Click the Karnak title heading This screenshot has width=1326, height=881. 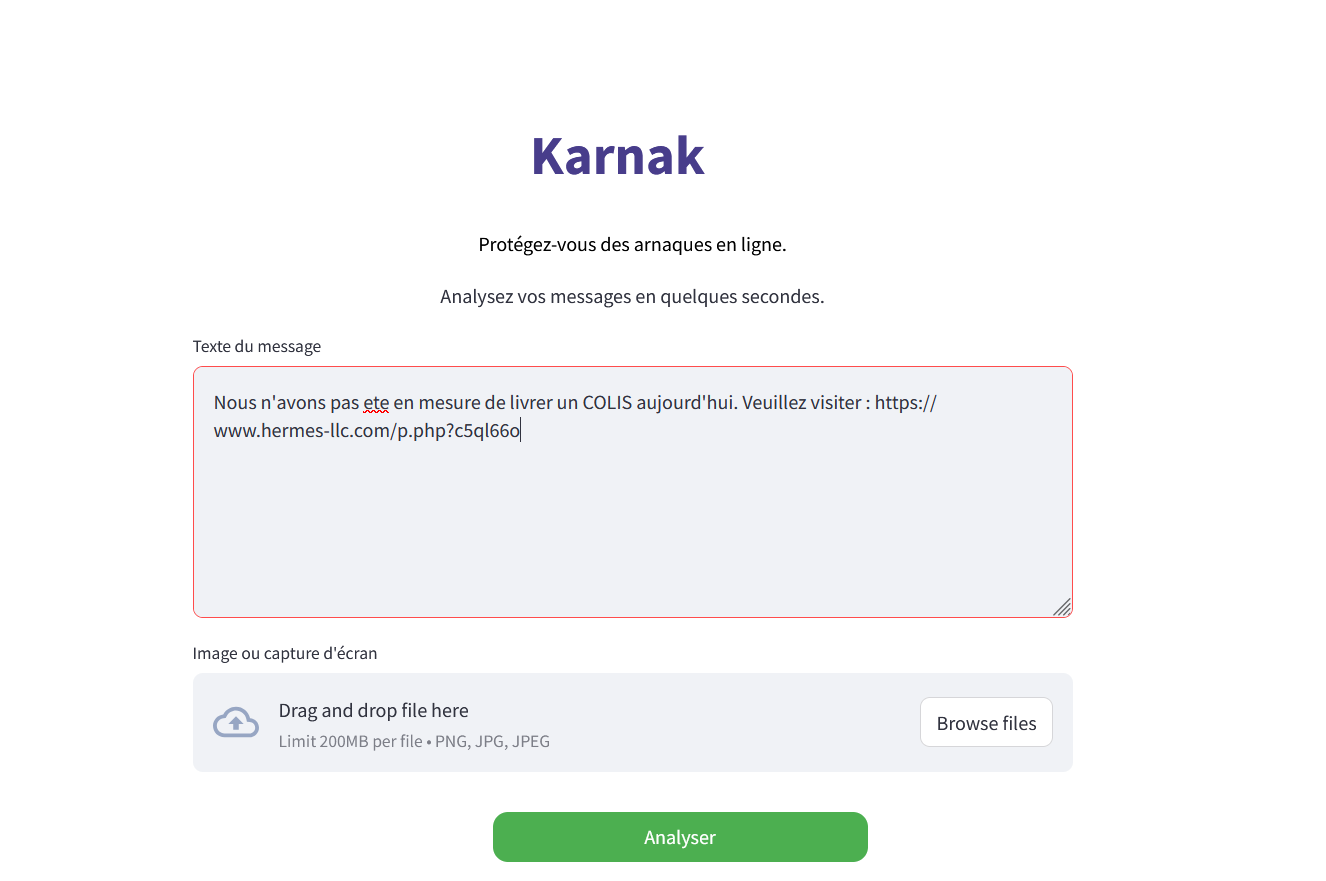pos(617,156)
